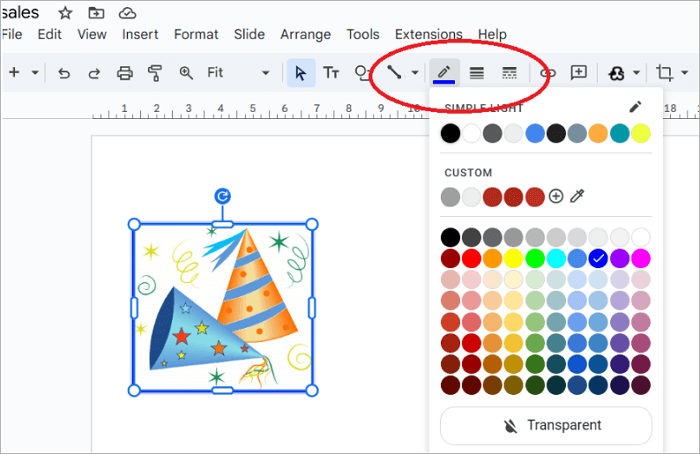Click the insert link icon
This screenshot has height=454, width=700.
point(547,73)
